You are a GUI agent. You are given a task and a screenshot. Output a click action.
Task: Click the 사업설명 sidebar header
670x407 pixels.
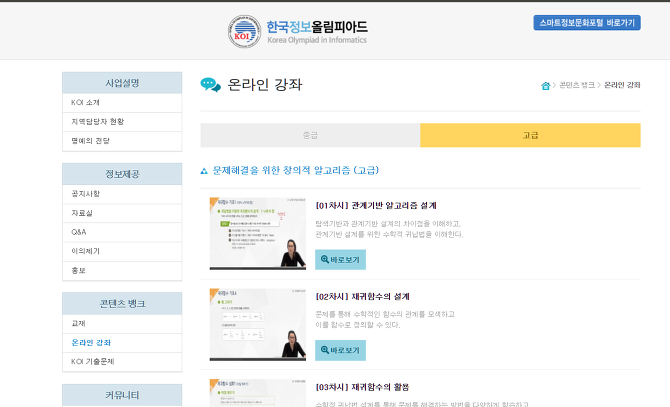click(x=122, y=83)
